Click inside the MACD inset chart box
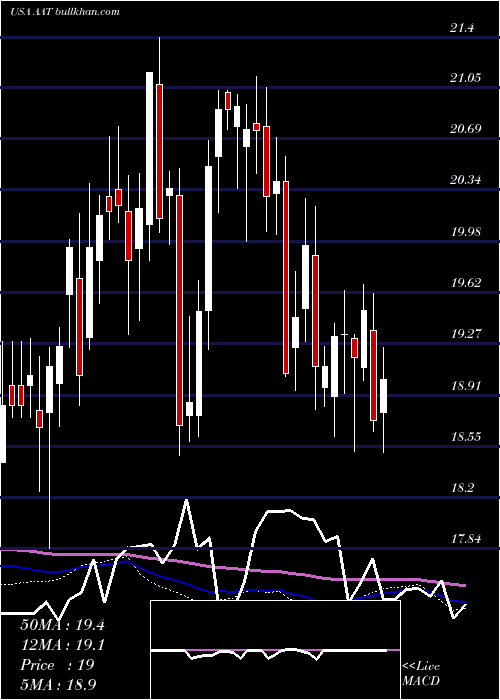 pos(275,650)
